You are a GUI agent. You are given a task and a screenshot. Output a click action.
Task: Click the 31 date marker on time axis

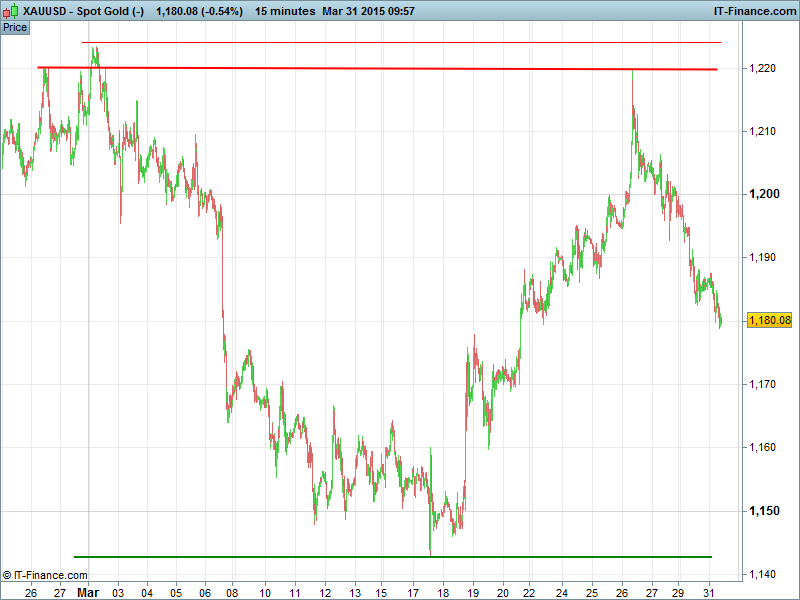click(708, 592)
